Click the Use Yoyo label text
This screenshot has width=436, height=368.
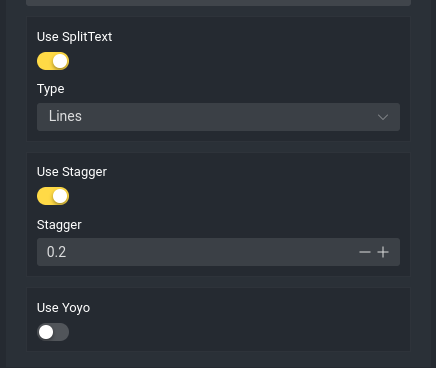[63, 308]
